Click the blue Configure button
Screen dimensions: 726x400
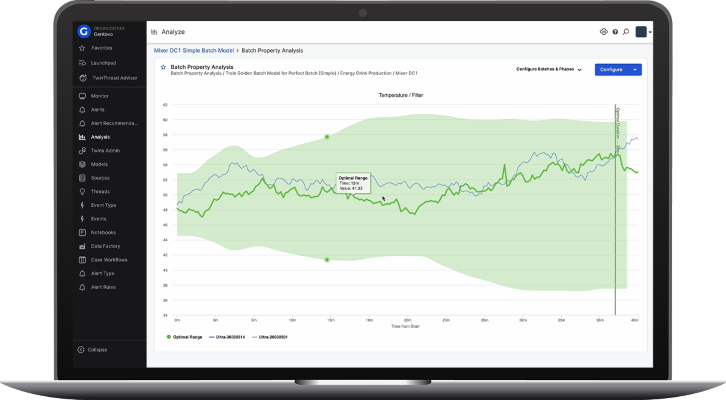click(611, 70)
